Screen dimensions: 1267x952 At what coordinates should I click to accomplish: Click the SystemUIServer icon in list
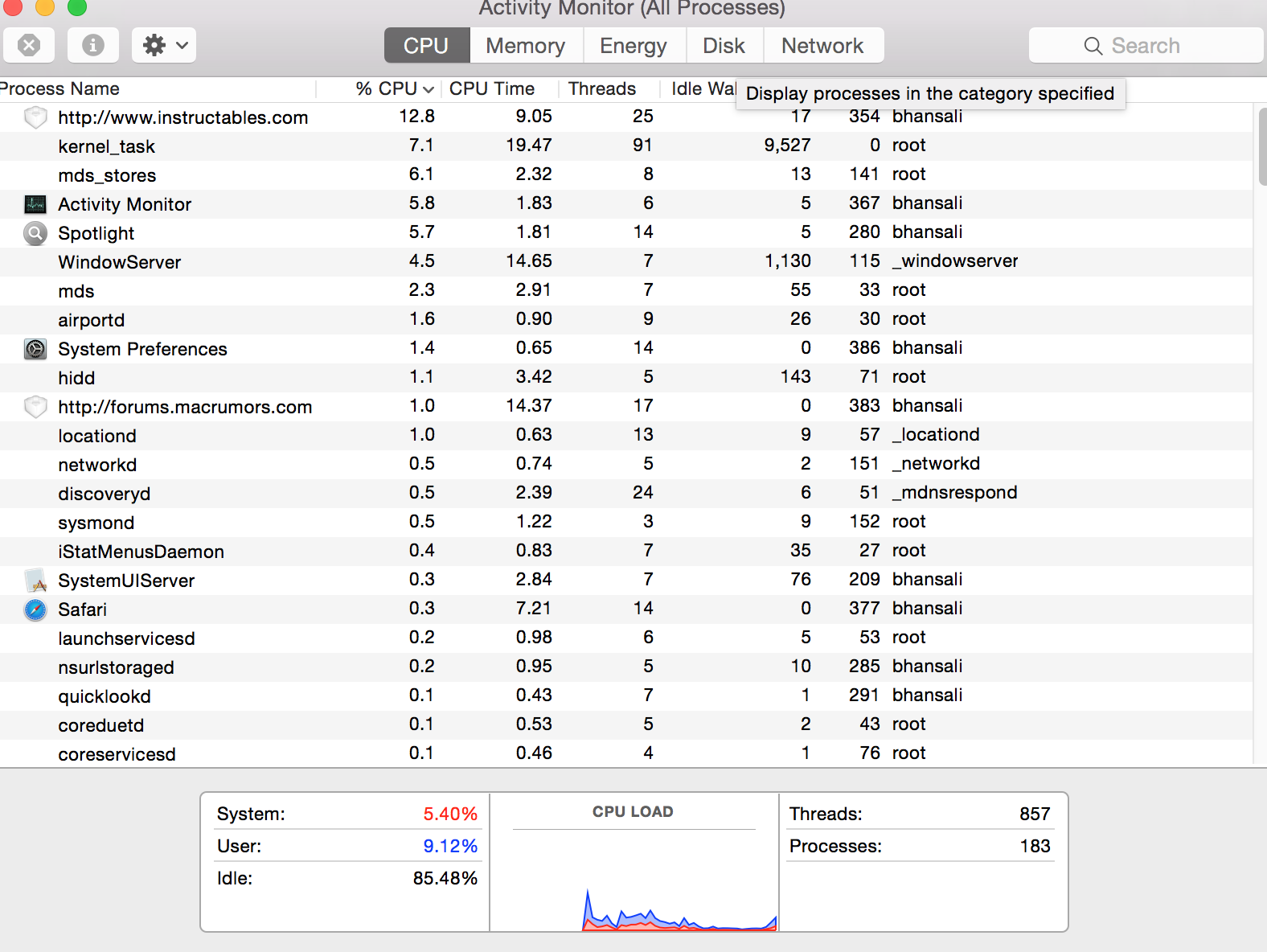(35, 581)
